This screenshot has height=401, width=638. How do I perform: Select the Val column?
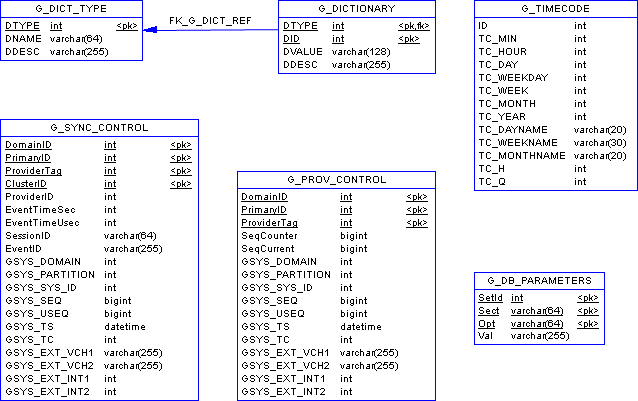click(x=485, y=336)
